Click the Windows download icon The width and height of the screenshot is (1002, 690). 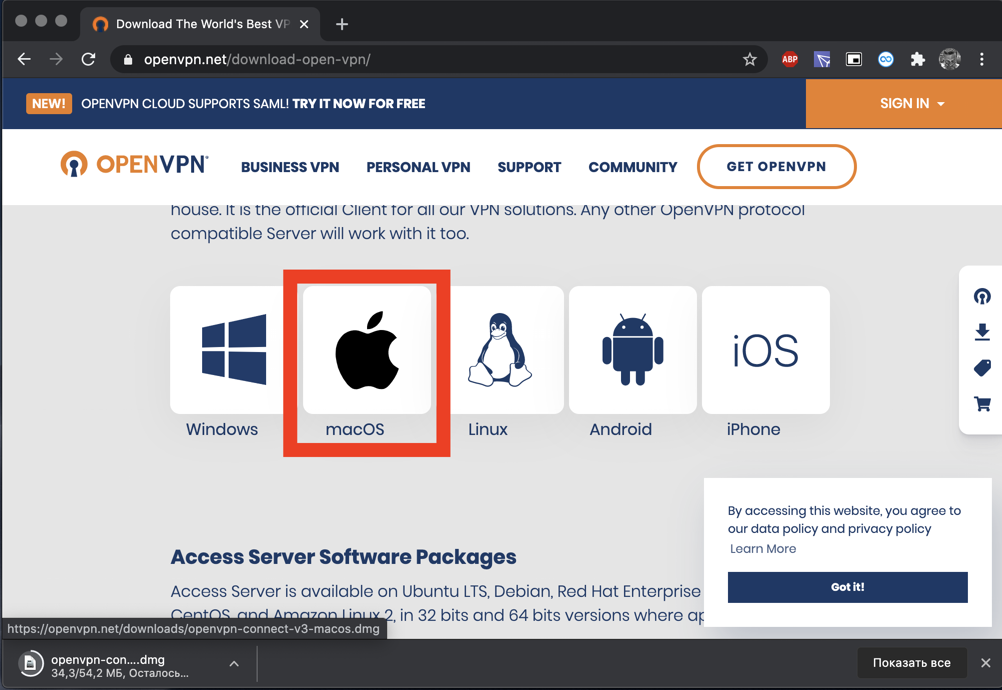234,350
